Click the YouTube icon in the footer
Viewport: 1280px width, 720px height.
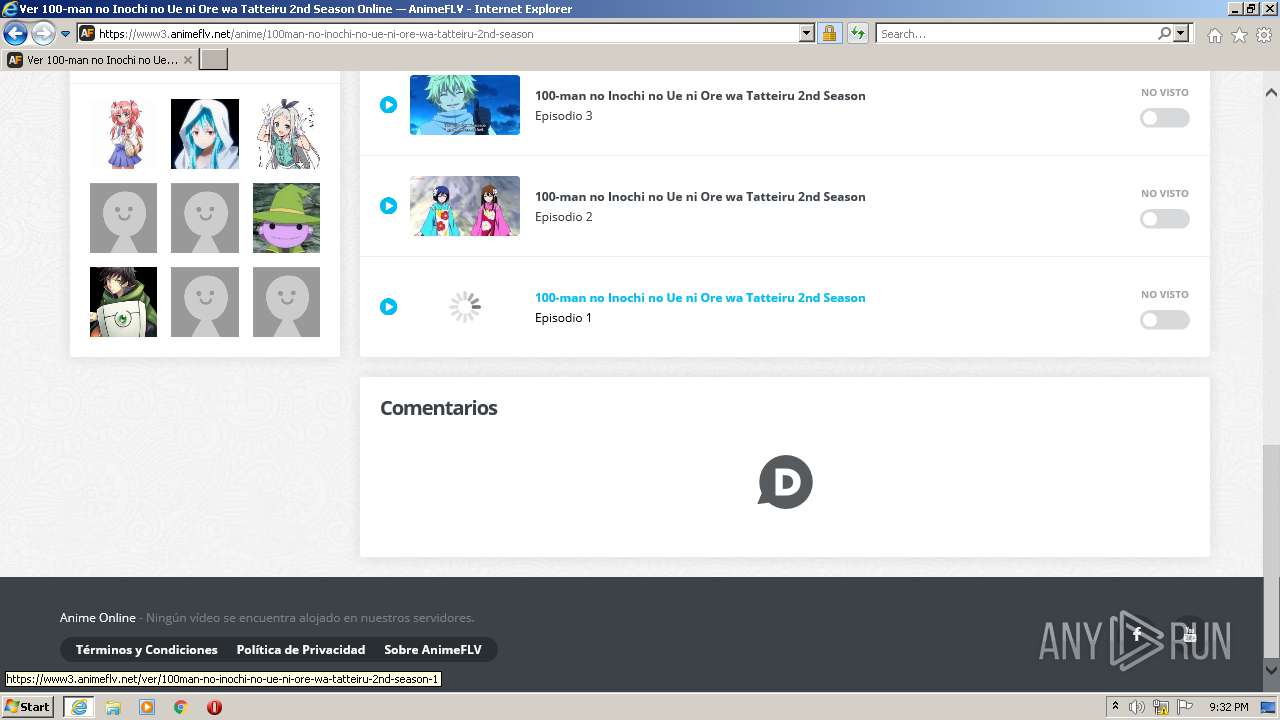tap(1189, 634)
